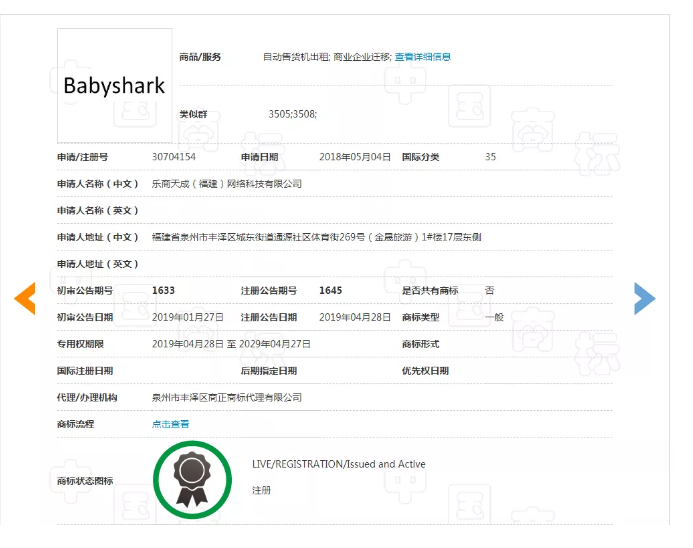The image size is (693, 548).
Task: Click the green registered ribbon badge icon
Action: [192, 480]
